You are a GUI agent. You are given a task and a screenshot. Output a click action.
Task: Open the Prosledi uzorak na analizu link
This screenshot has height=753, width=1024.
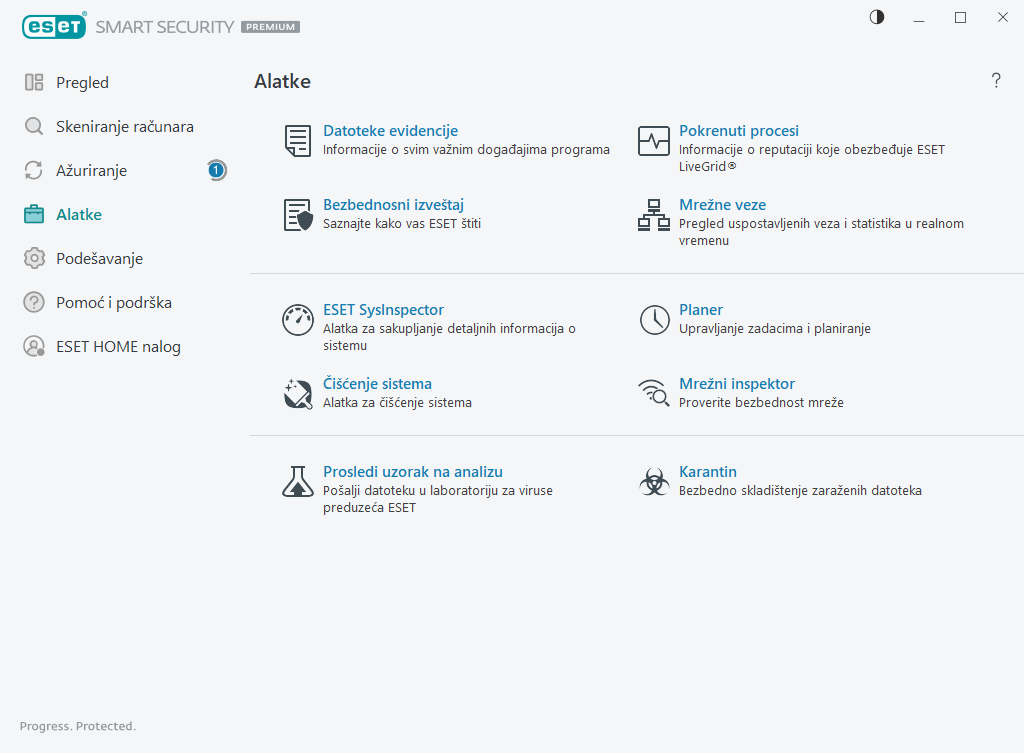(412, 472)
